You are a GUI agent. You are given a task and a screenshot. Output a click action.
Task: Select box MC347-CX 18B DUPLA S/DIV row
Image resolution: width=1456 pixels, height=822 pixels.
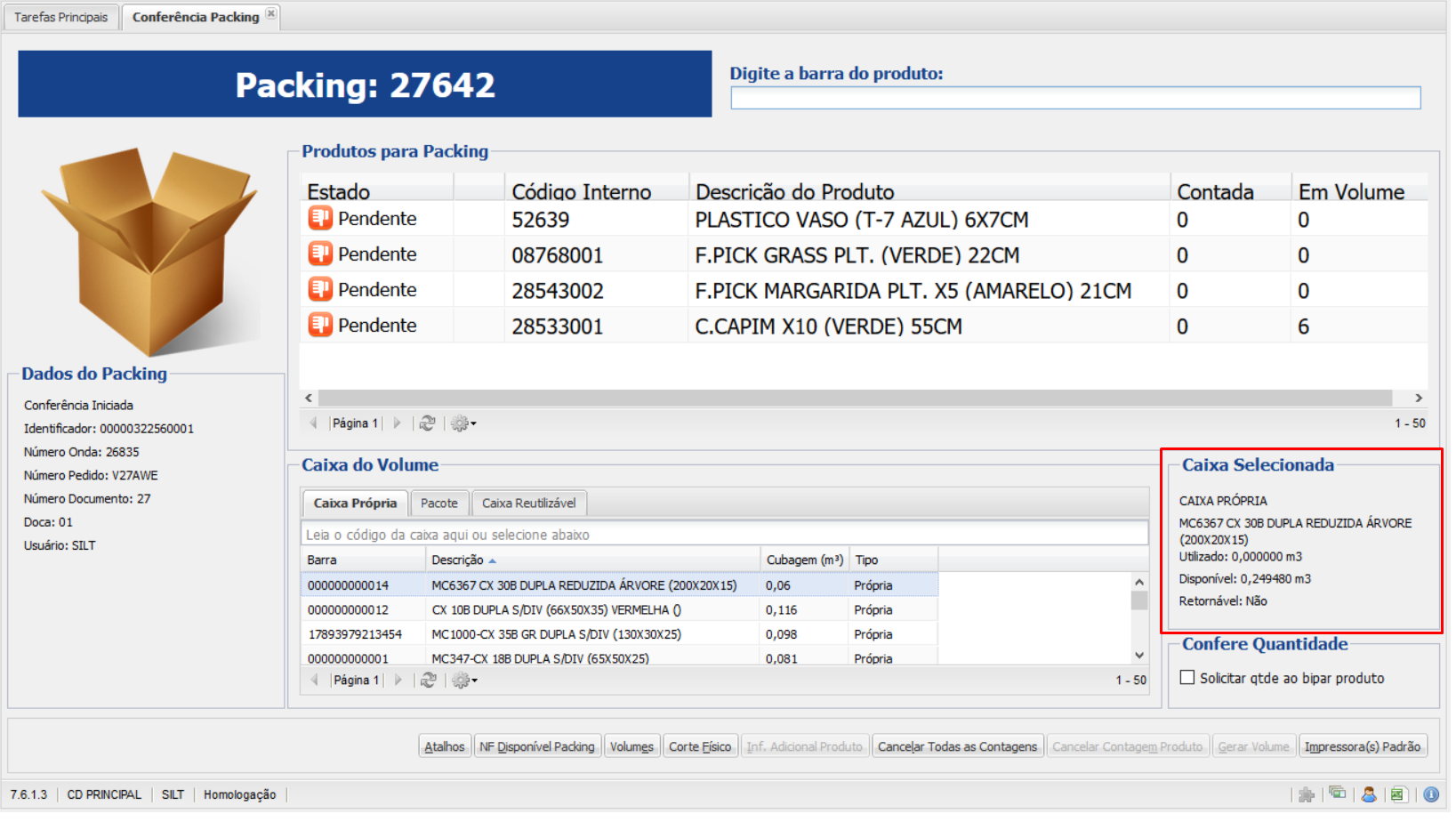619,657
